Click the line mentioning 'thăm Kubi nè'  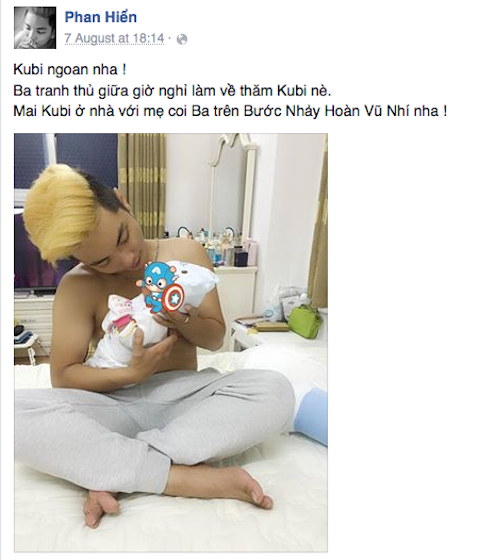tap(172, 90)
